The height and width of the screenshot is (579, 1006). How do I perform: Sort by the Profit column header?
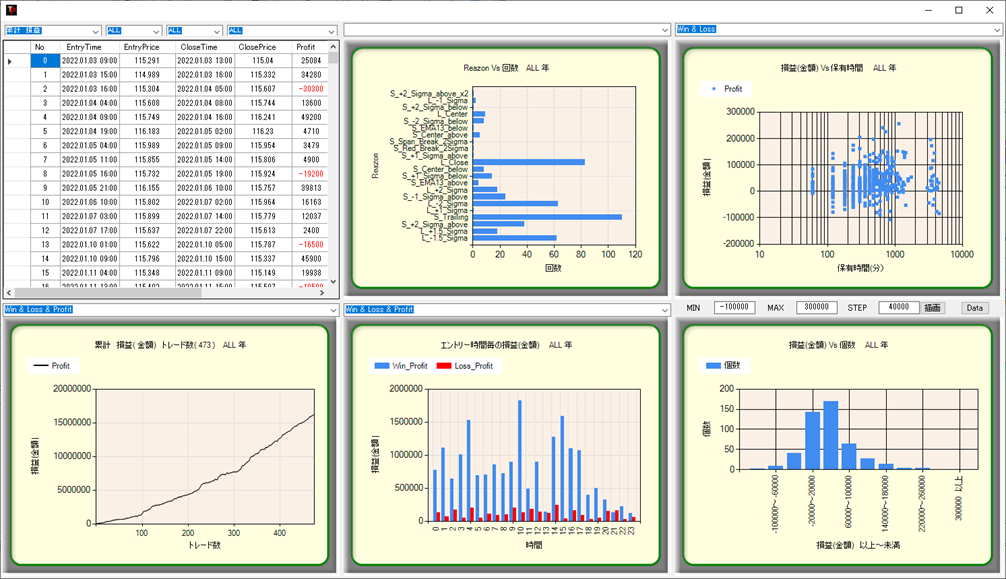point(305,47)
